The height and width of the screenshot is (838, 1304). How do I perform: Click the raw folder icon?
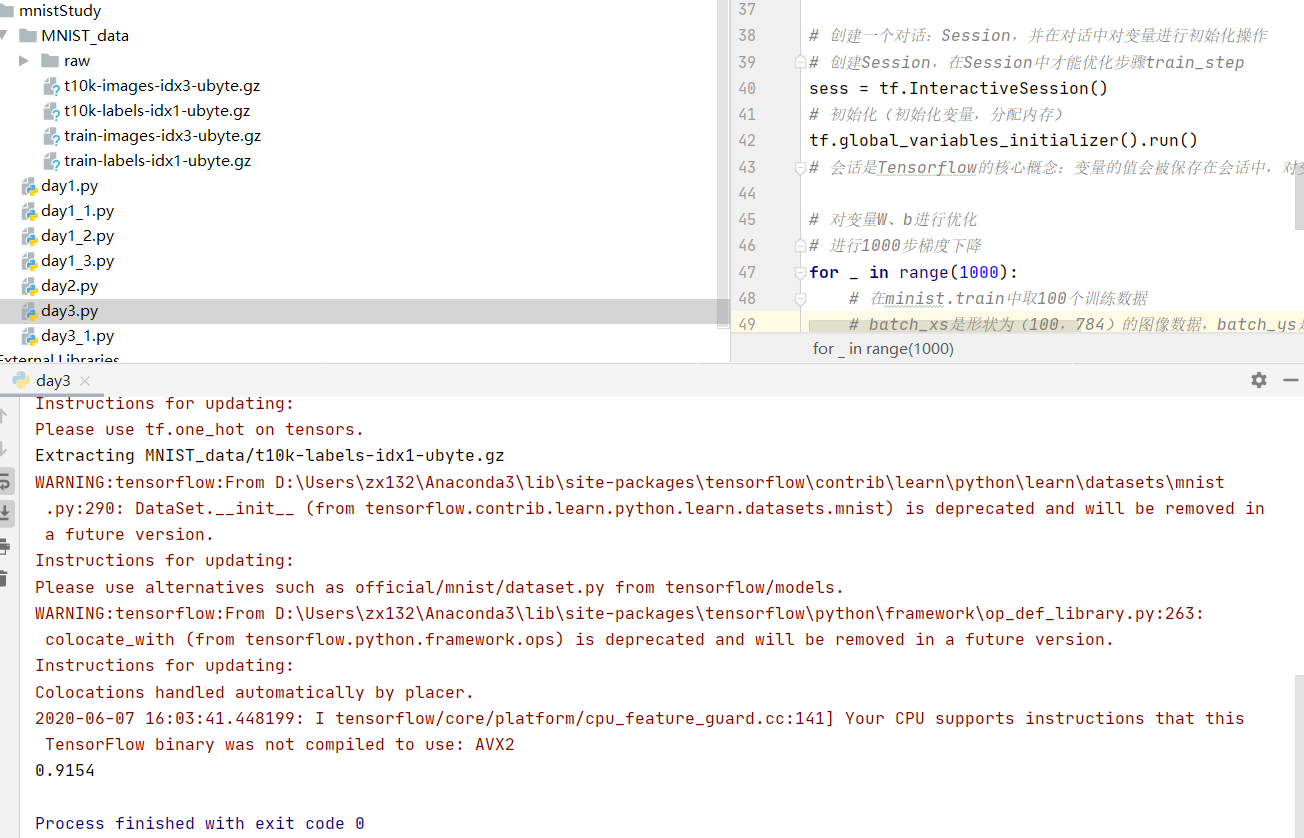click(50, 61)
